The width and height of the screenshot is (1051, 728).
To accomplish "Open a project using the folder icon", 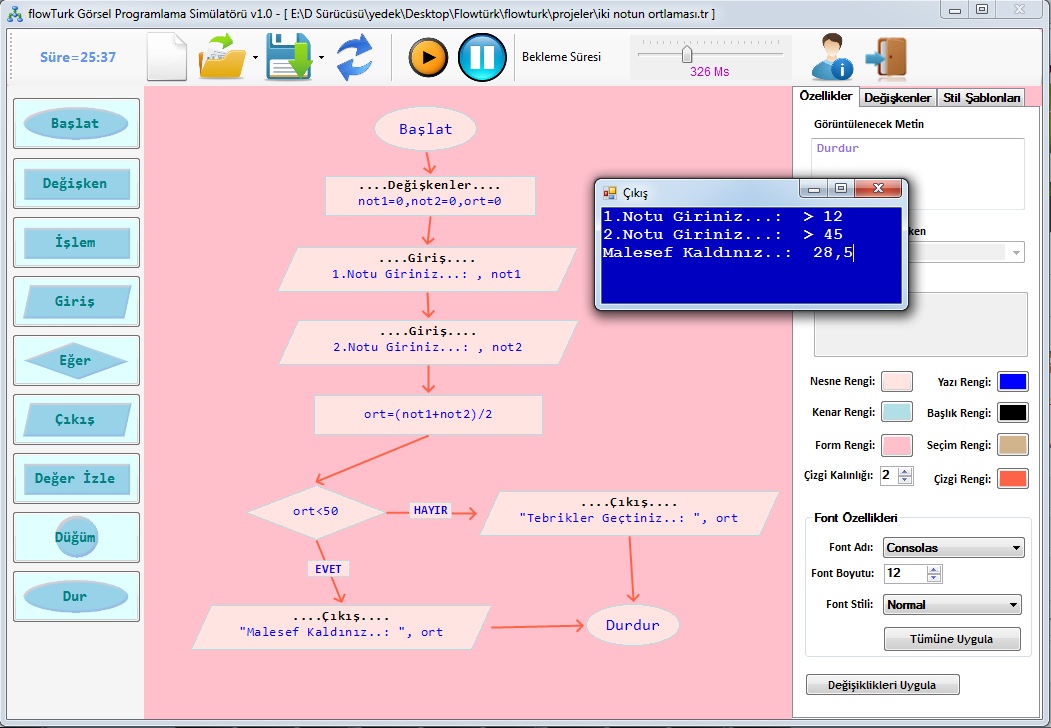I will click(223, 57).
